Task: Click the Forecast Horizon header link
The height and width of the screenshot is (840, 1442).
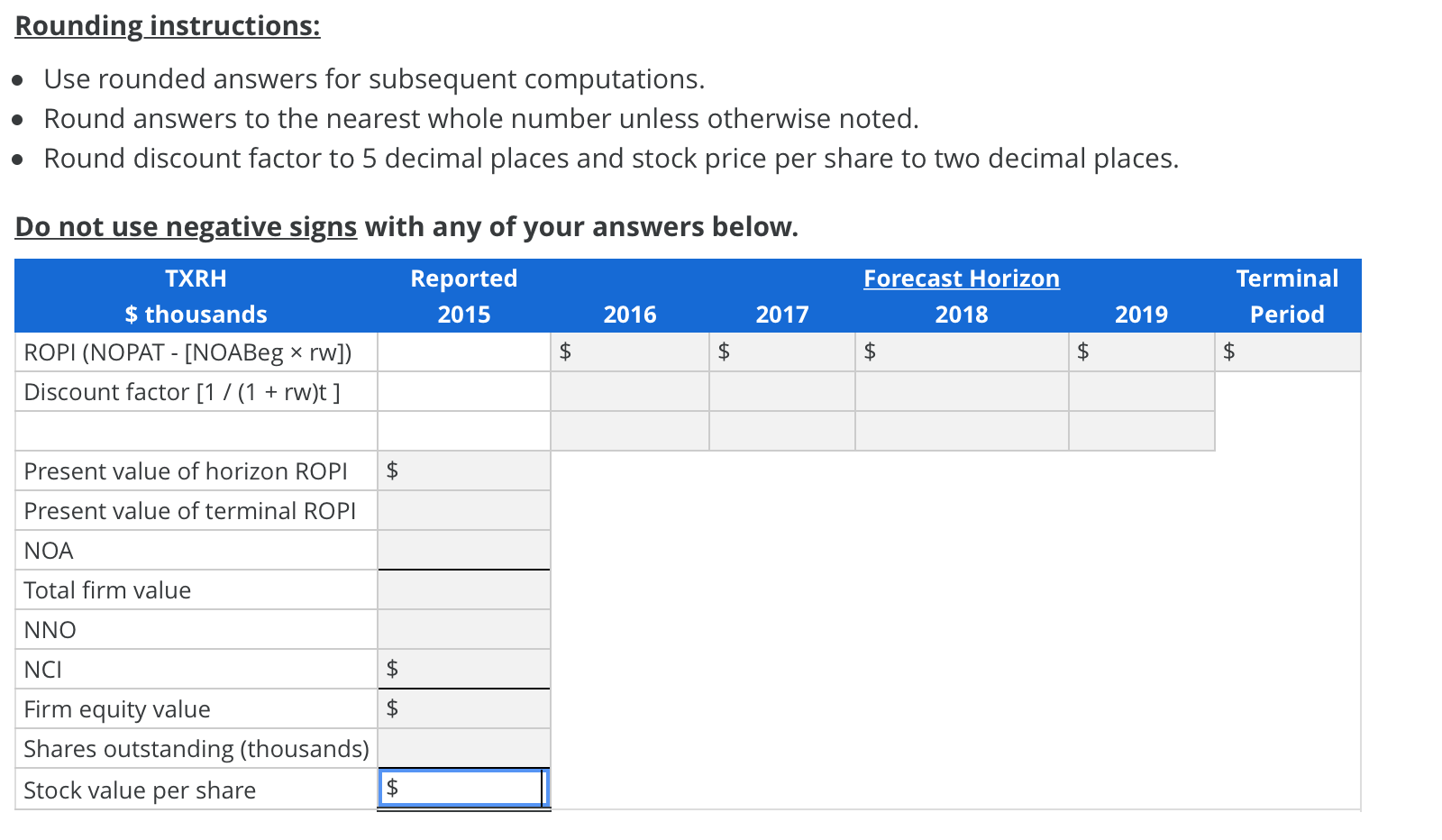Action: pyautogui.click(x=962, y=278)
